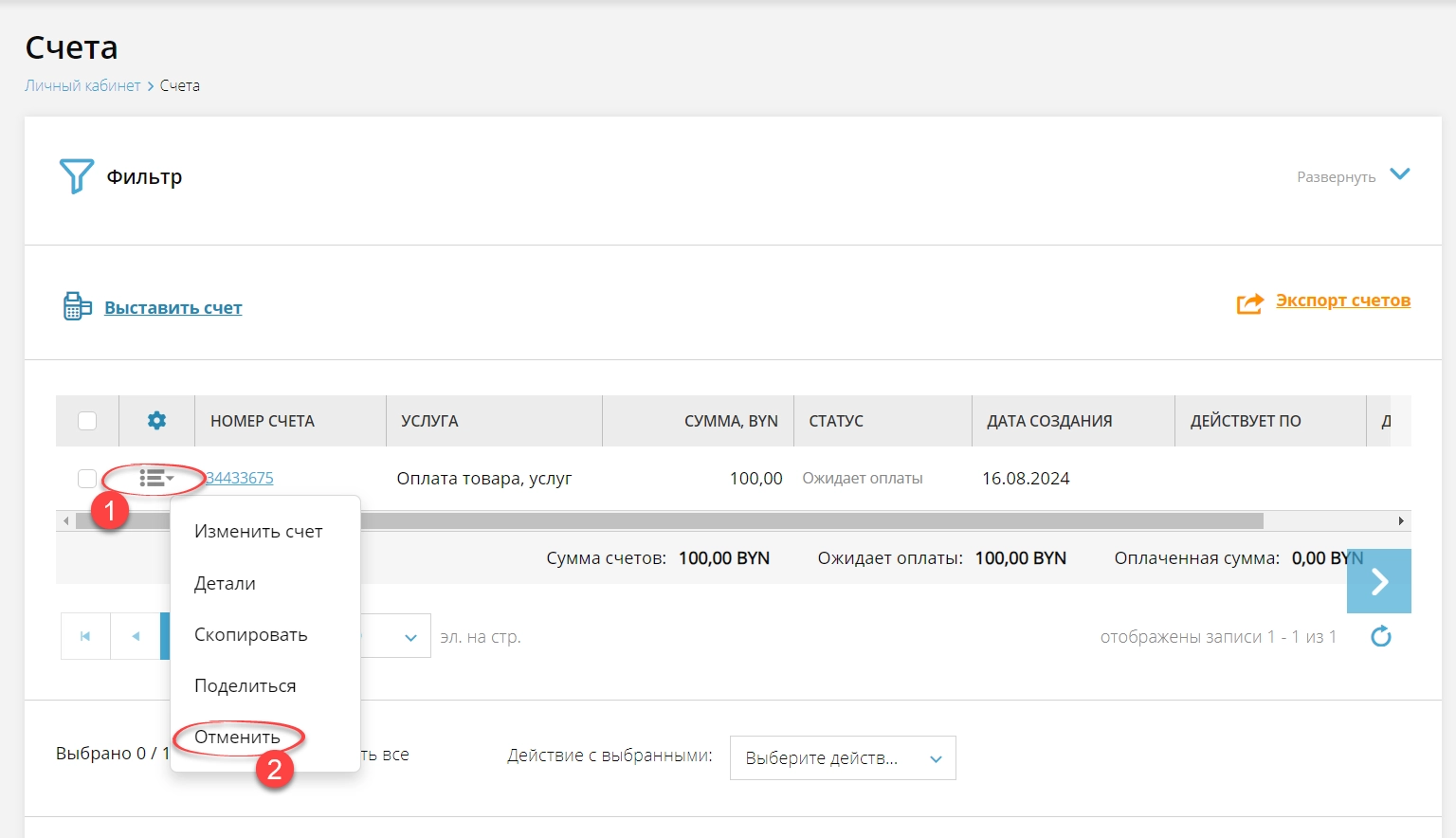
Task: Click the blue next arrow button
Action: (1379, 581)
